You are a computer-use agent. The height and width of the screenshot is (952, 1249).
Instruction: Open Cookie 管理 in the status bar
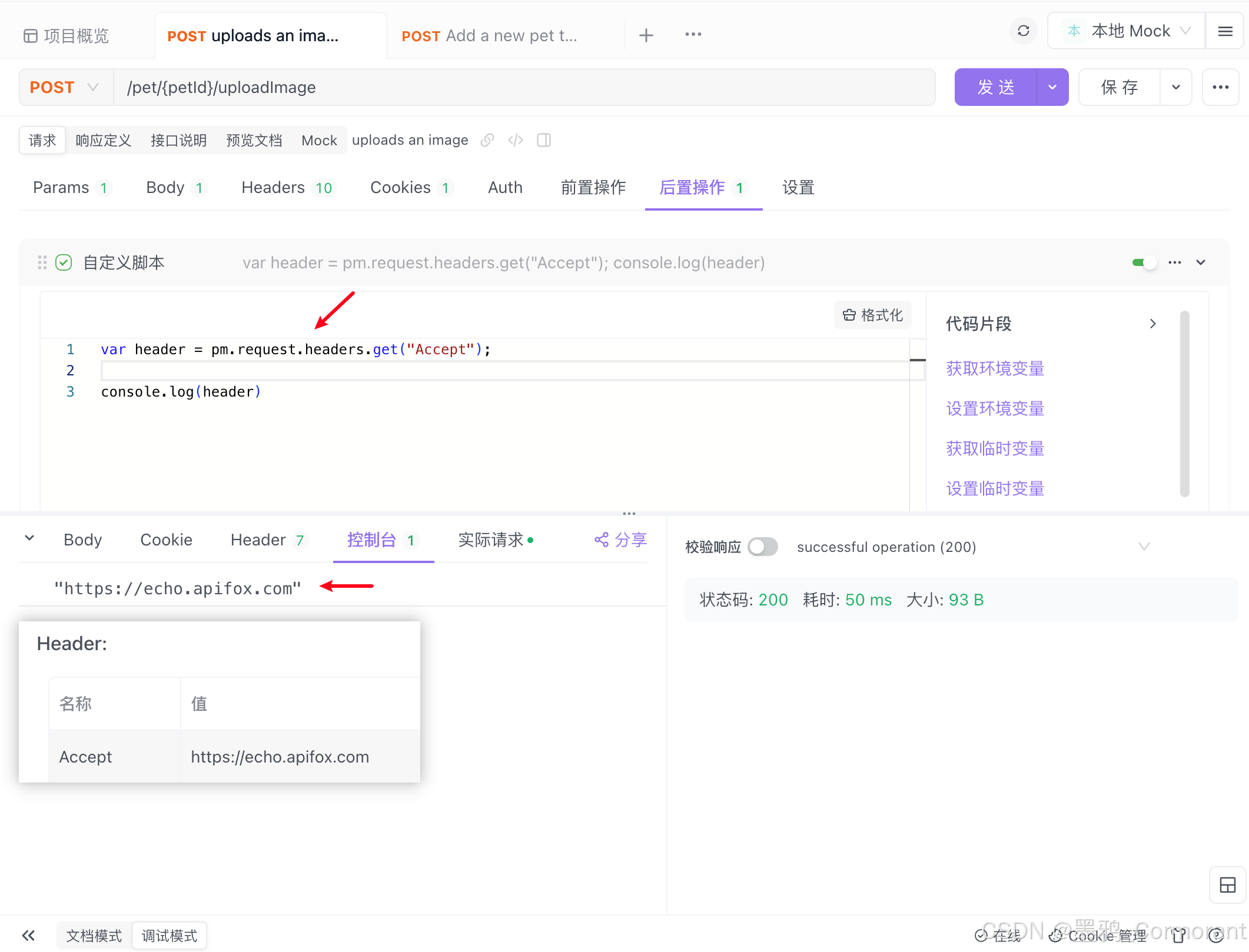click(1098, 935)
